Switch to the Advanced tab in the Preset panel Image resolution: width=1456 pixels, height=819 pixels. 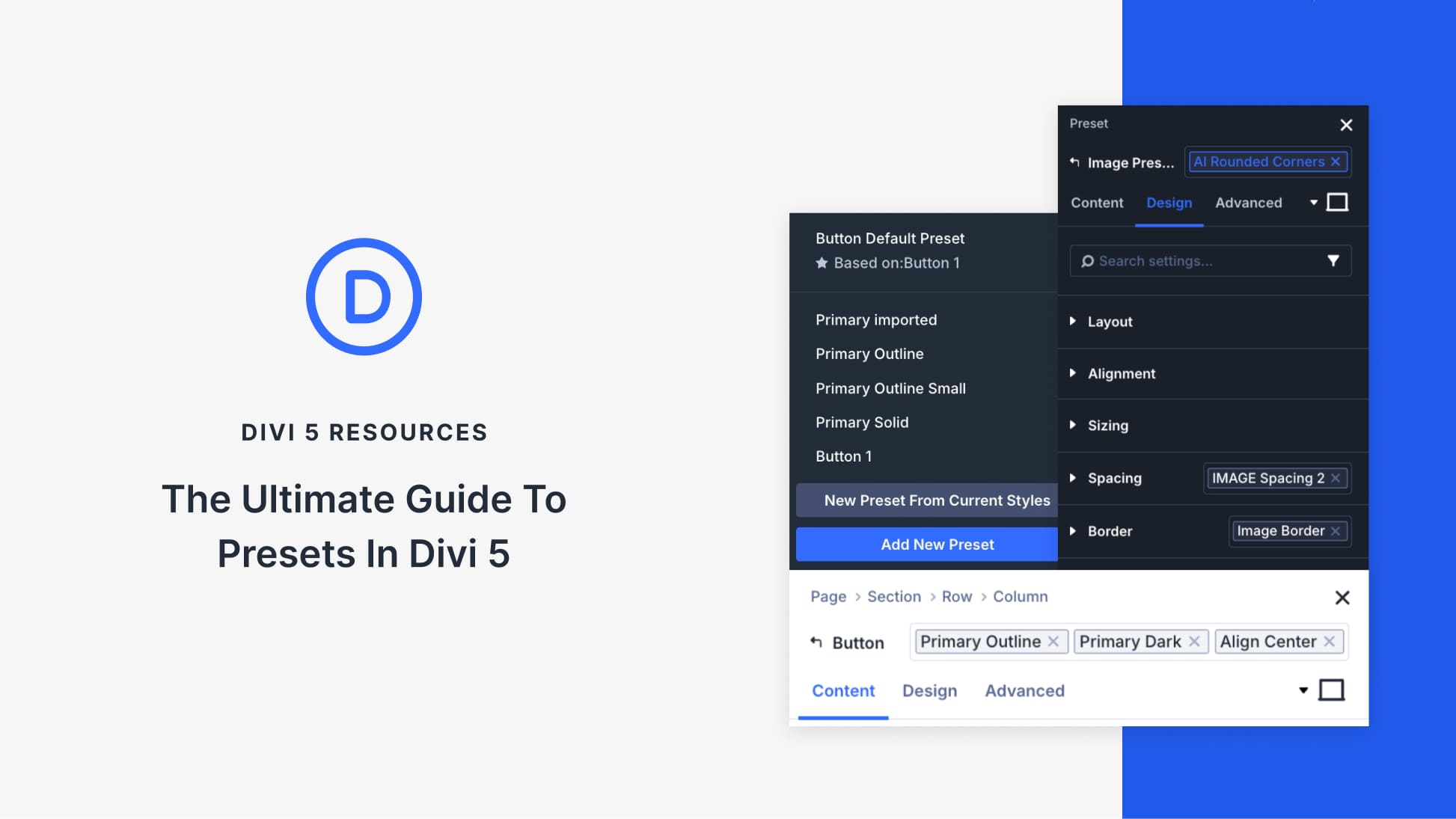[x=1249, y=202]
